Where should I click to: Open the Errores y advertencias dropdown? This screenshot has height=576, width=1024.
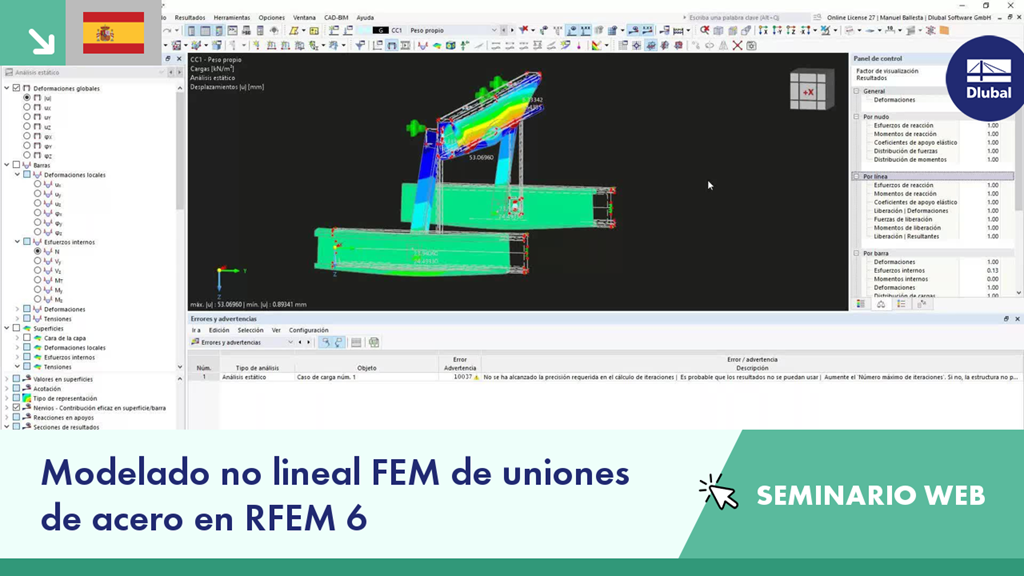click(x=291, y=342)
